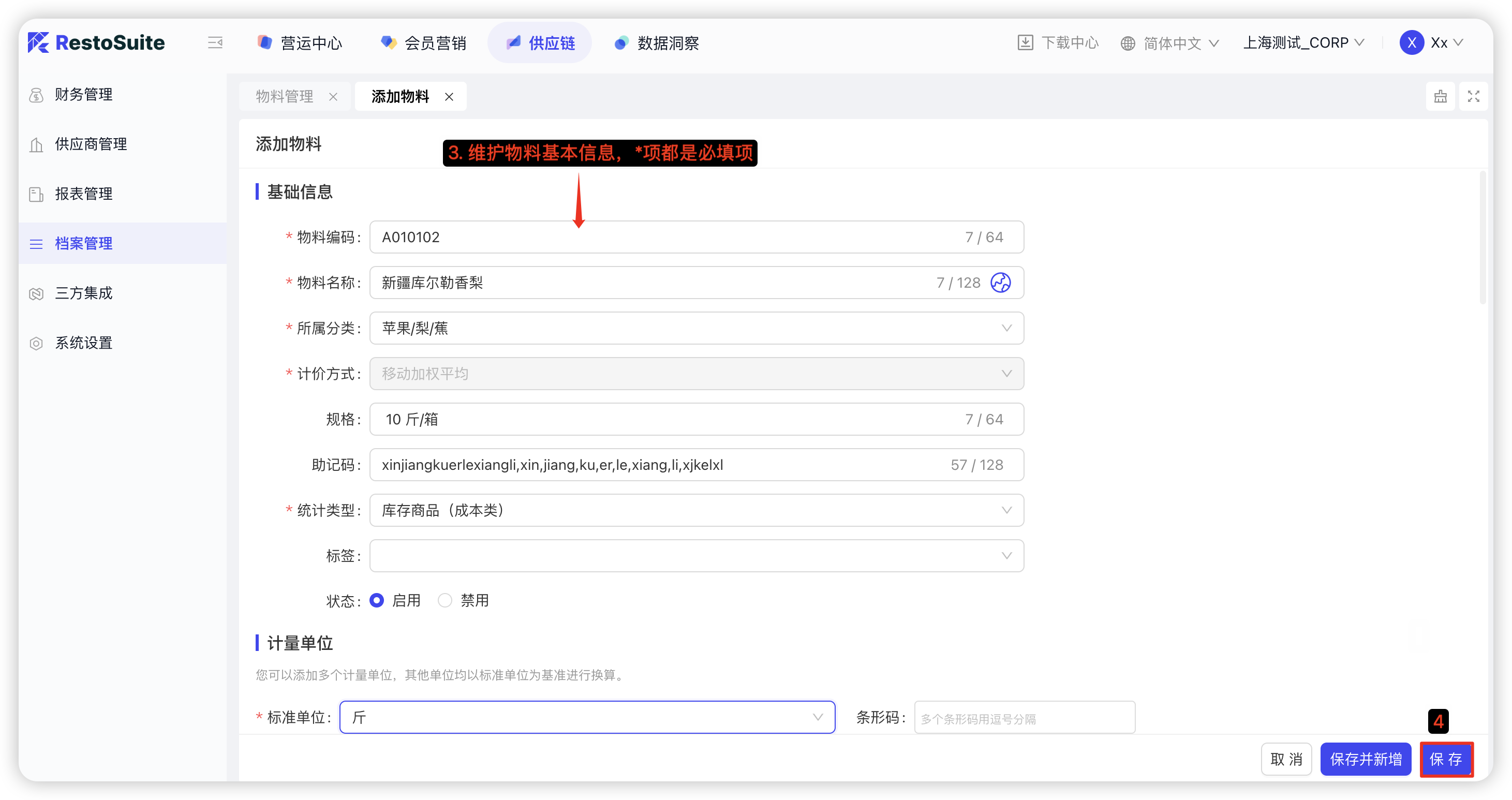Open 财务管理 in the sidebar
The height and width of the screenshot is (800, 1512).
click(83, 95)
